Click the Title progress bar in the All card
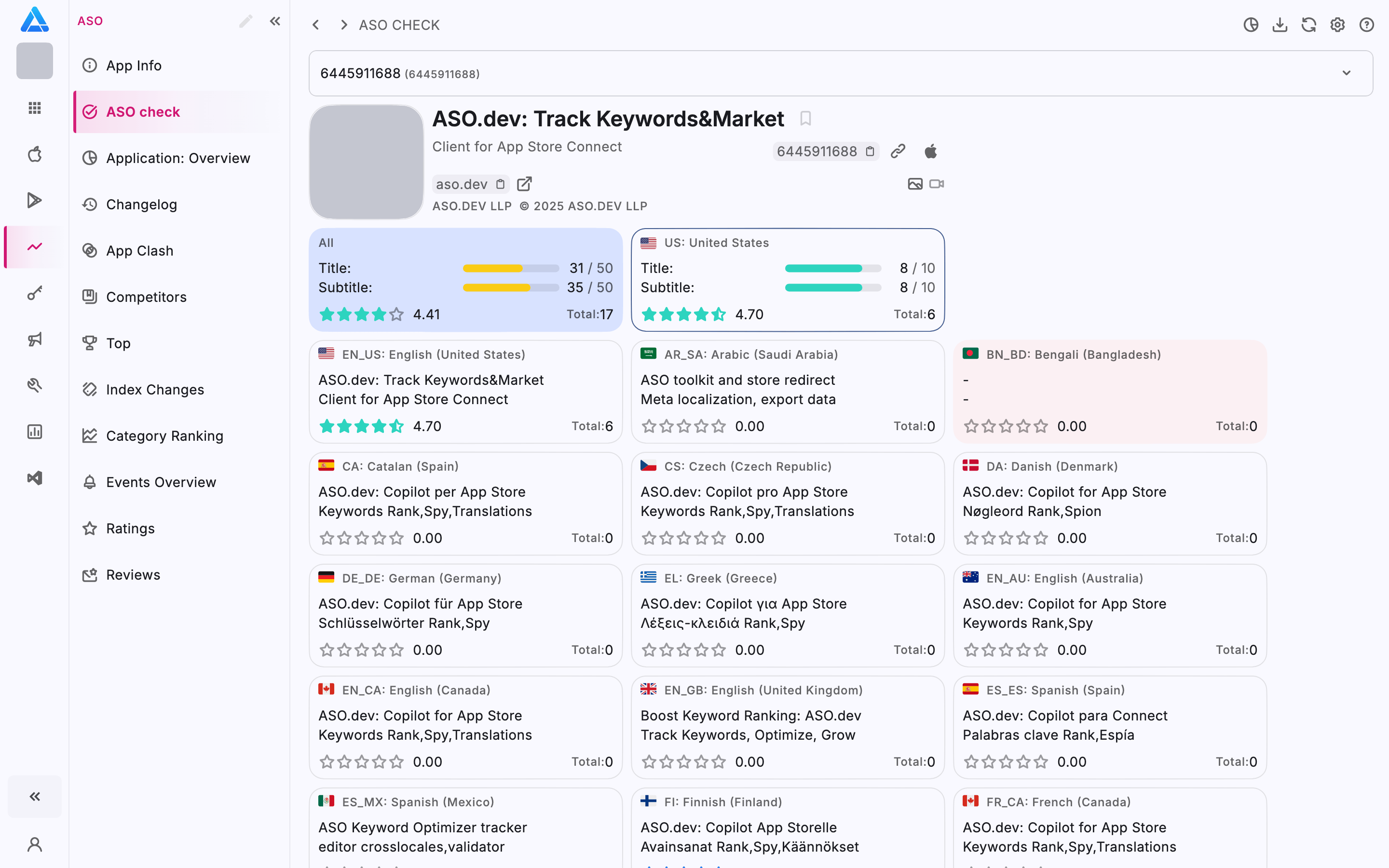This screenshot has height=868, width=1389. tap(511, 268)
